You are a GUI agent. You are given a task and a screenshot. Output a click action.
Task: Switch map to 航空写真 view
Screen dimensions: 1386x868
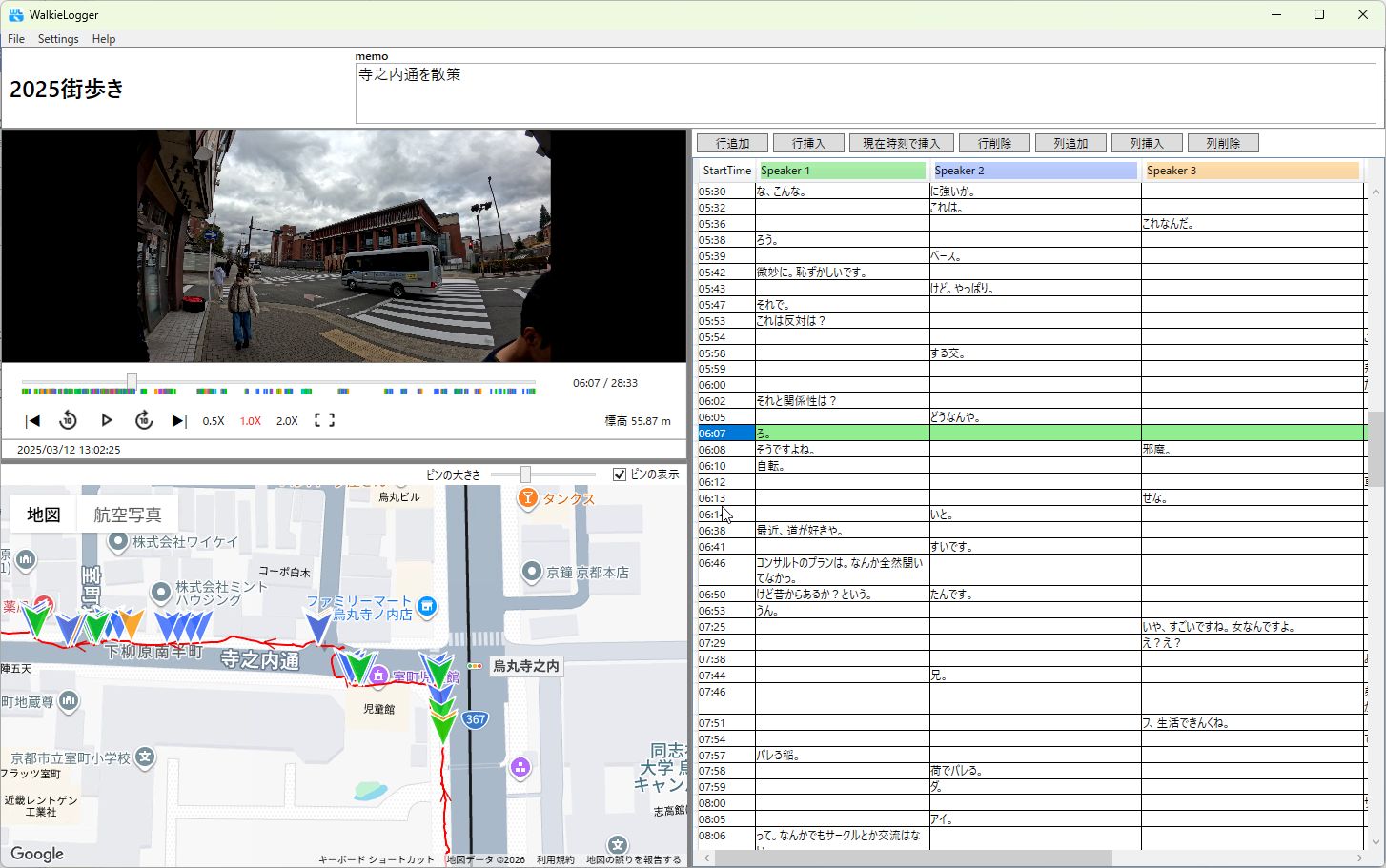(127, 515)
